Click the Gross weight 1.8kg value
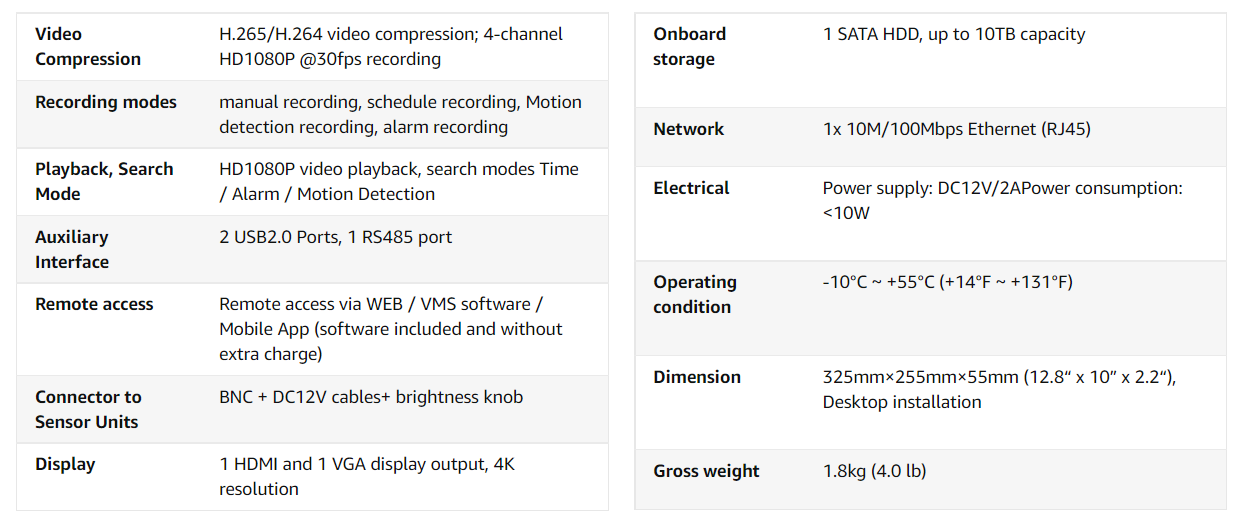 point(875,471)
